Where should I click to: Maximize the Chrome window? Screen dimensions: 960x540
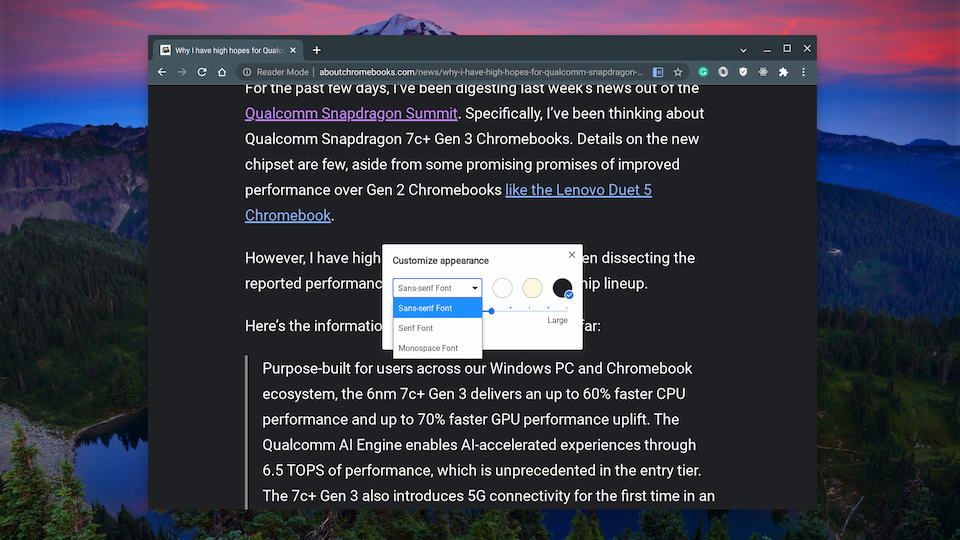[x=787, y=49]
